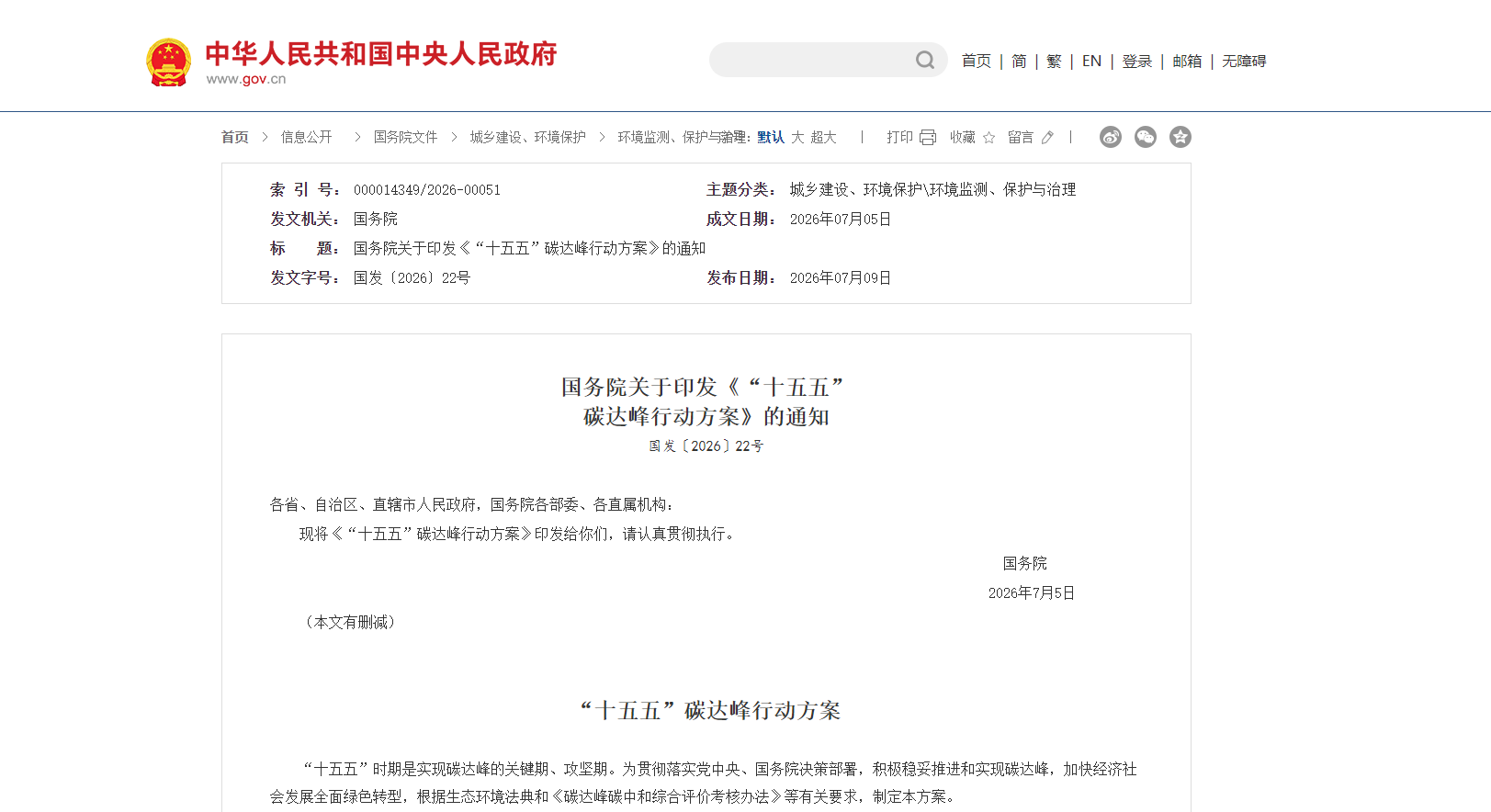
Task: Open 首页 in the top navigation
Action: click(977, 61)
